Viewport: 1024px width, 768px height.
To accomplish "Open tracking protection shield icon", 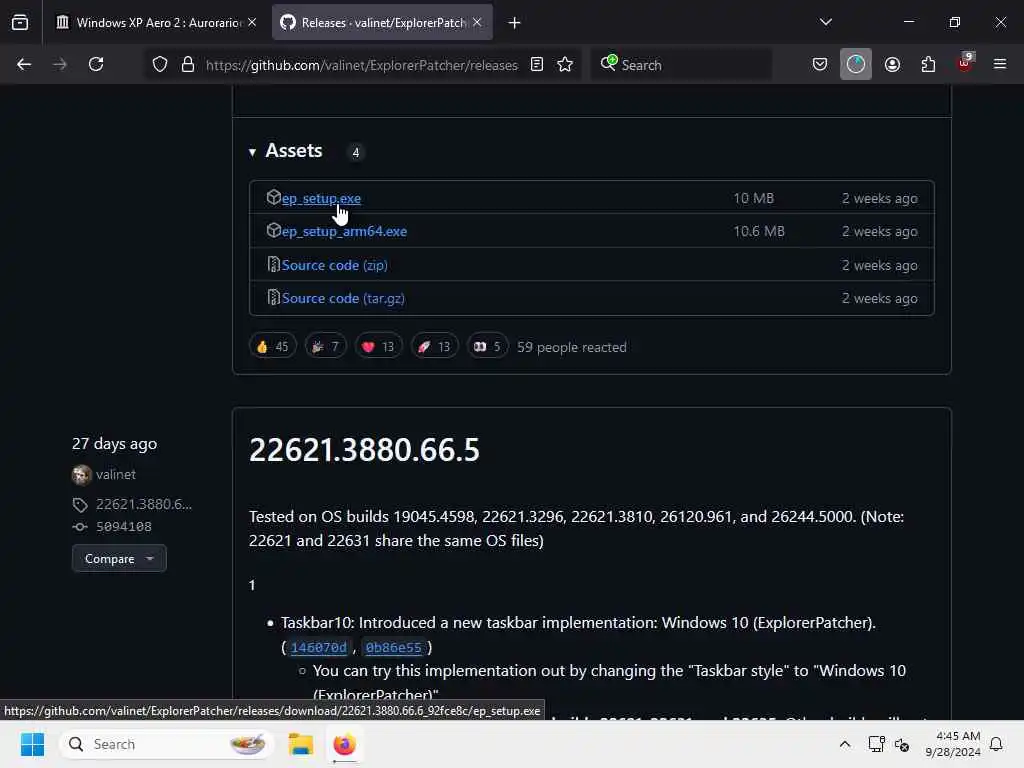I will coord(160,64).
